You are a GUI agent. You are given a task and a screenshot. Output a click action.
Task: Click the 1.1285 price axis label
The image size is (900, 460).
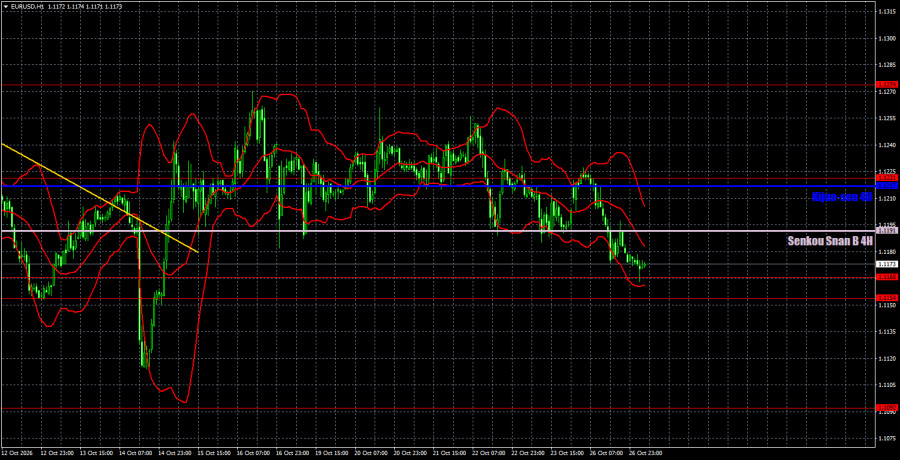pyautogui.click(x=887, y=65)
